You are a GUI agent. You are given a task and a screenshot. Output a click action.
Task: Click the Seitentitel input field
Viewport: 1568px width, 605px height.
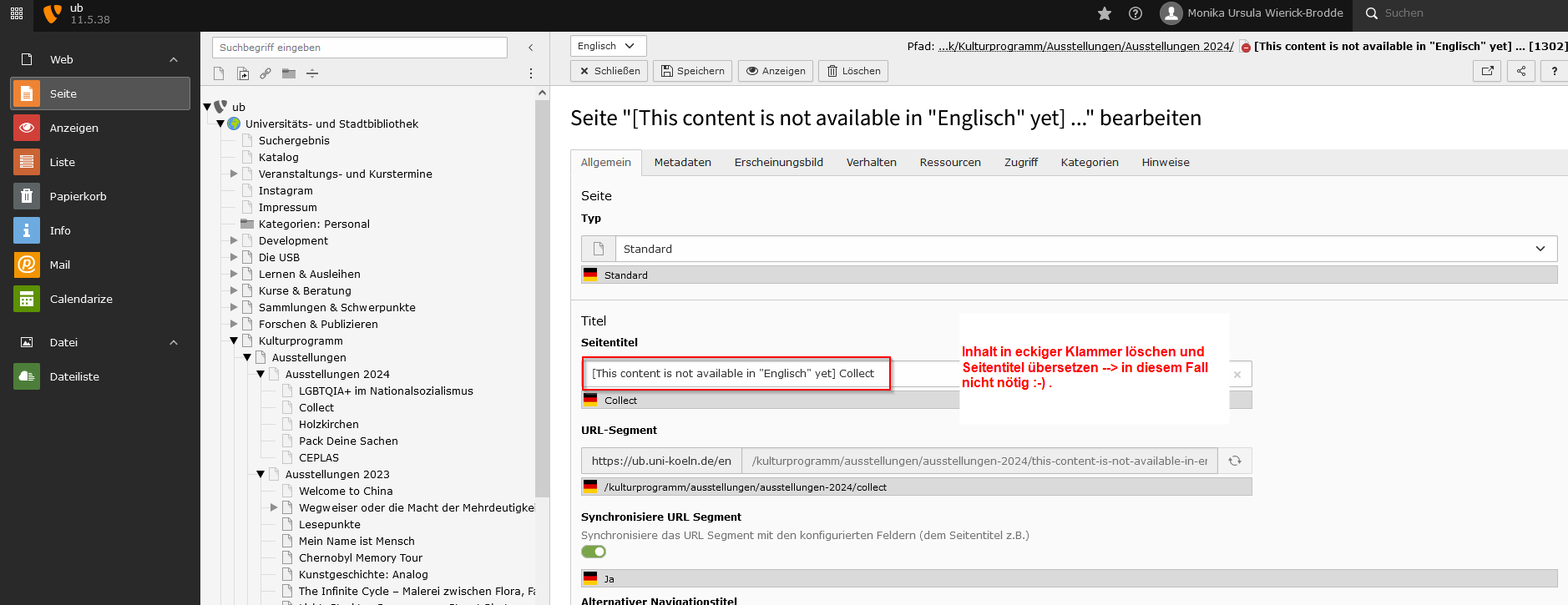click(917, 374)
